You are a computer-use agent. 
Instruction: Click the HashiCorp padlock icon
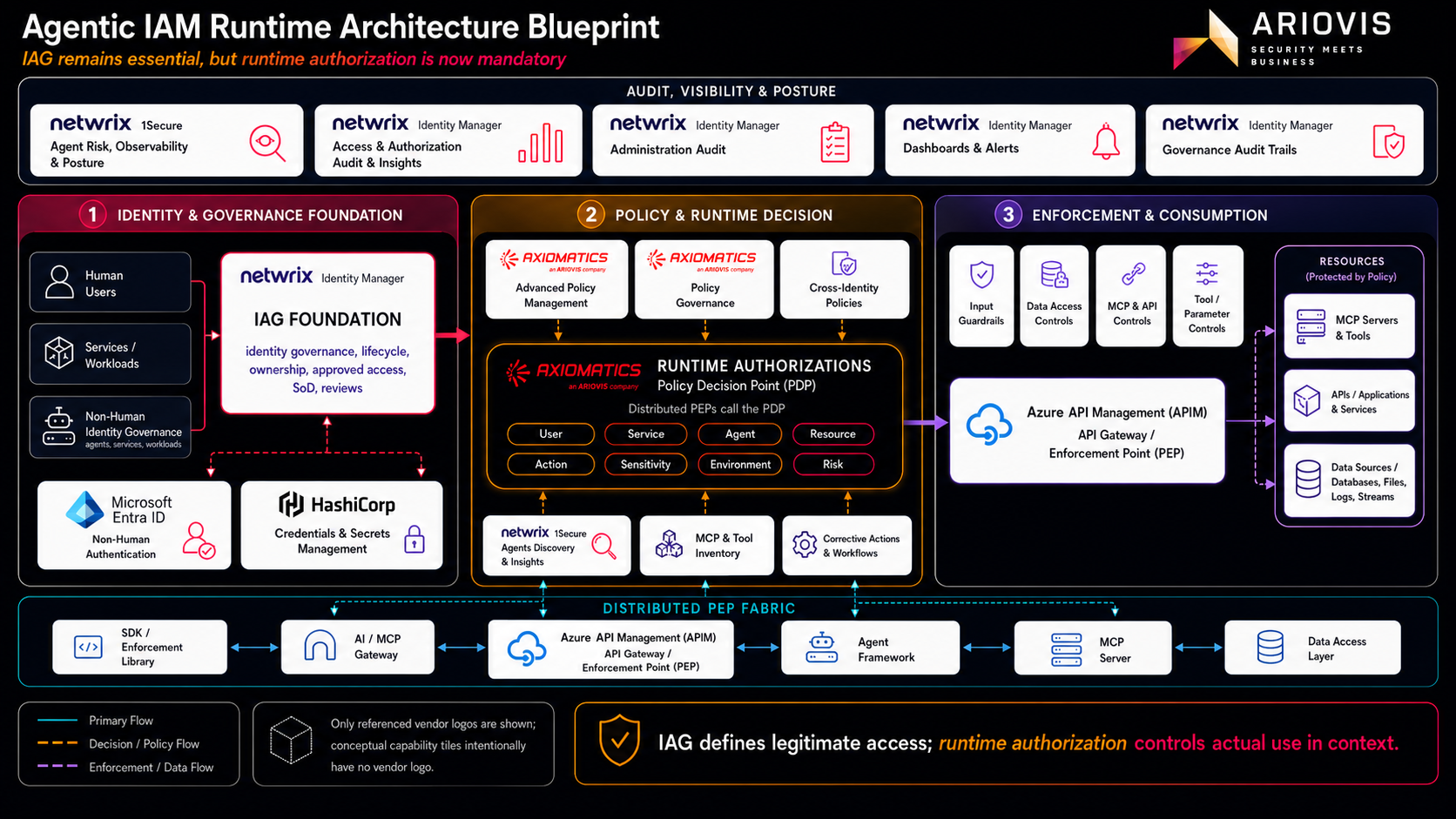[415, 540]
